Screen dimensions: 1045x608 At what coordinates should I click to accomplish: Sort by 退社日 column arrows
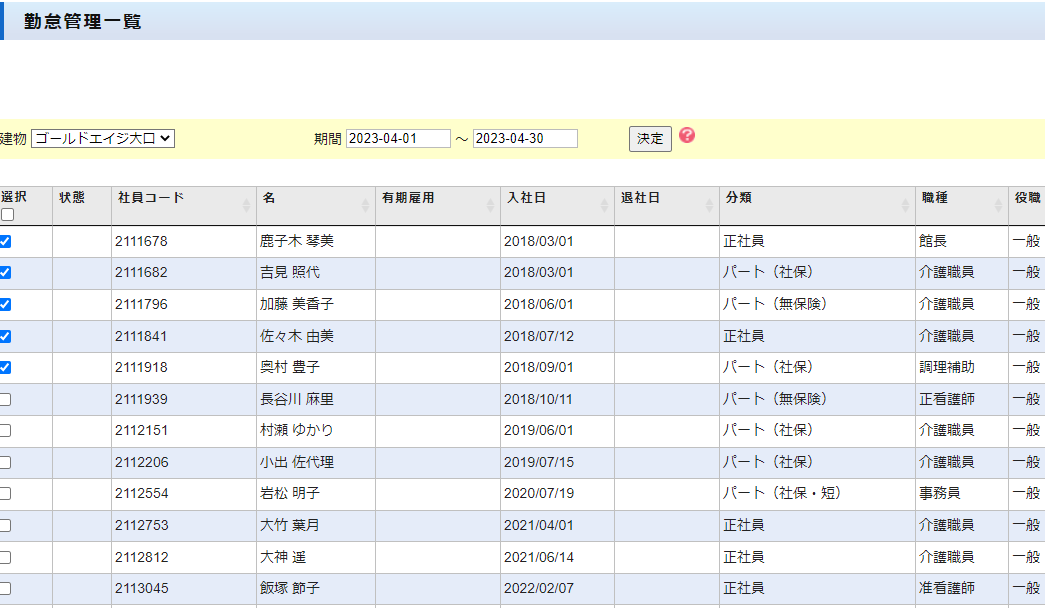[709, 205]
